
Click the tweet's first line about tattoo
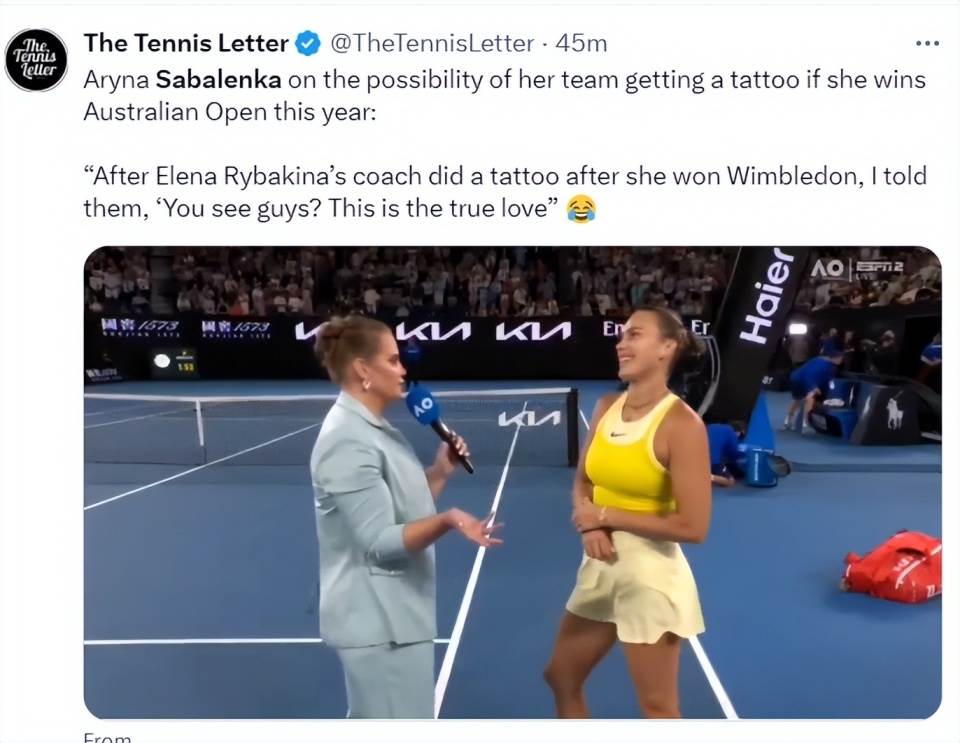504,80
